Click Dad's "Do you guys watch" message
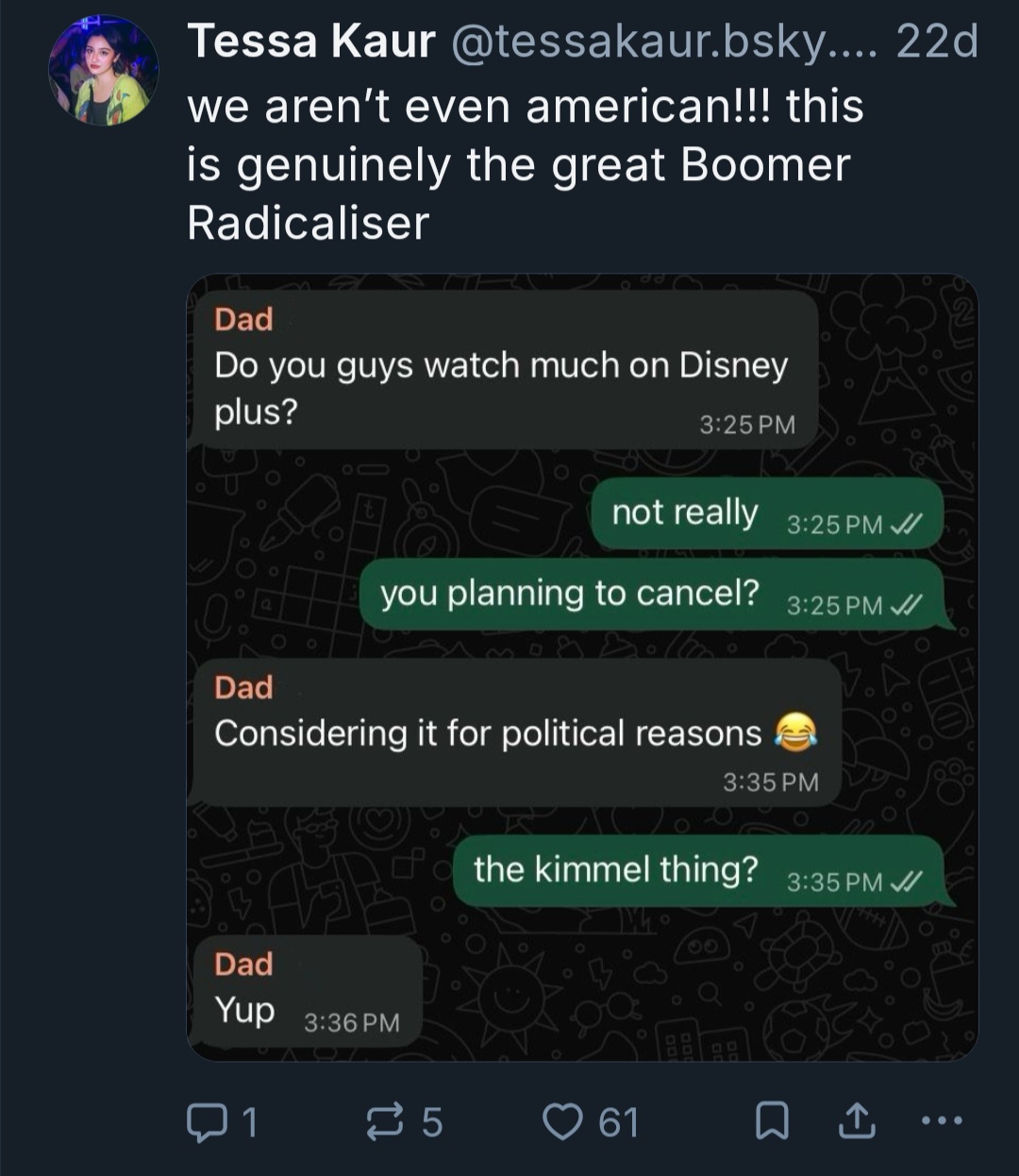 click(502, 369)
